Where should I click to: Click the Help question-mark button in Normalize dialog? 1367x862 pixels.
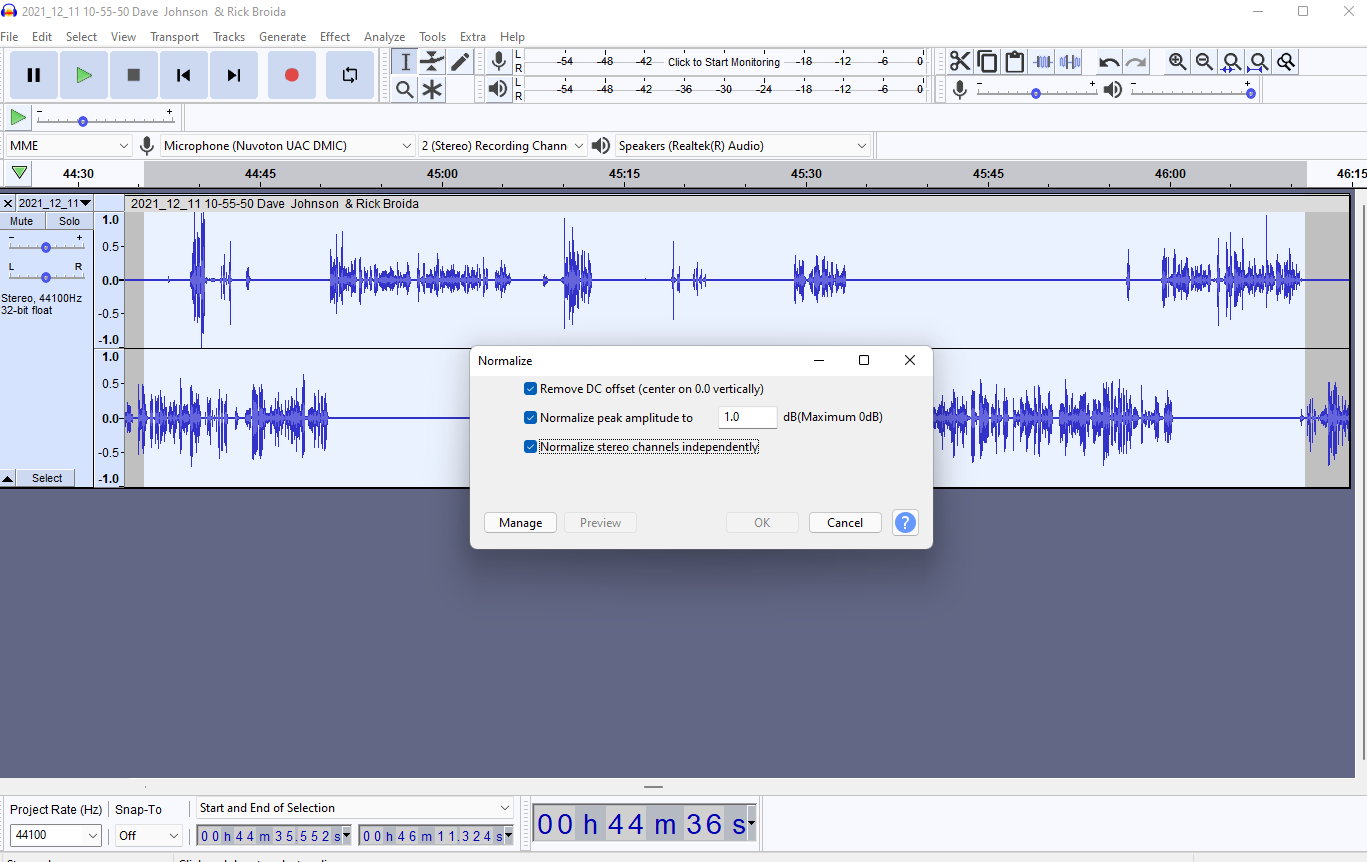point(905,522)
